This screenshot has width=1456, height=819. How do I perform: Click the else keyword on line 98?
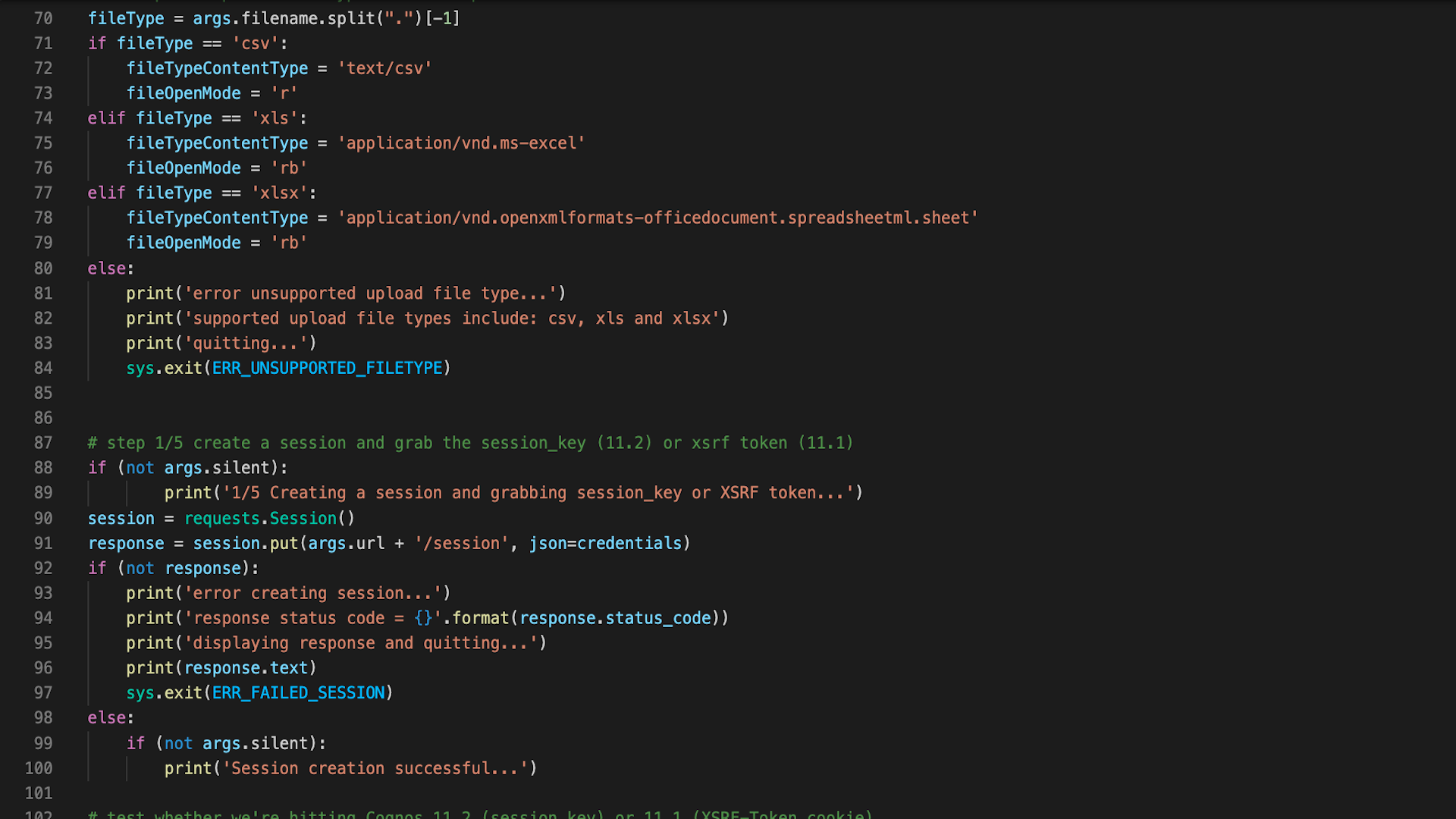coord(106,717)
